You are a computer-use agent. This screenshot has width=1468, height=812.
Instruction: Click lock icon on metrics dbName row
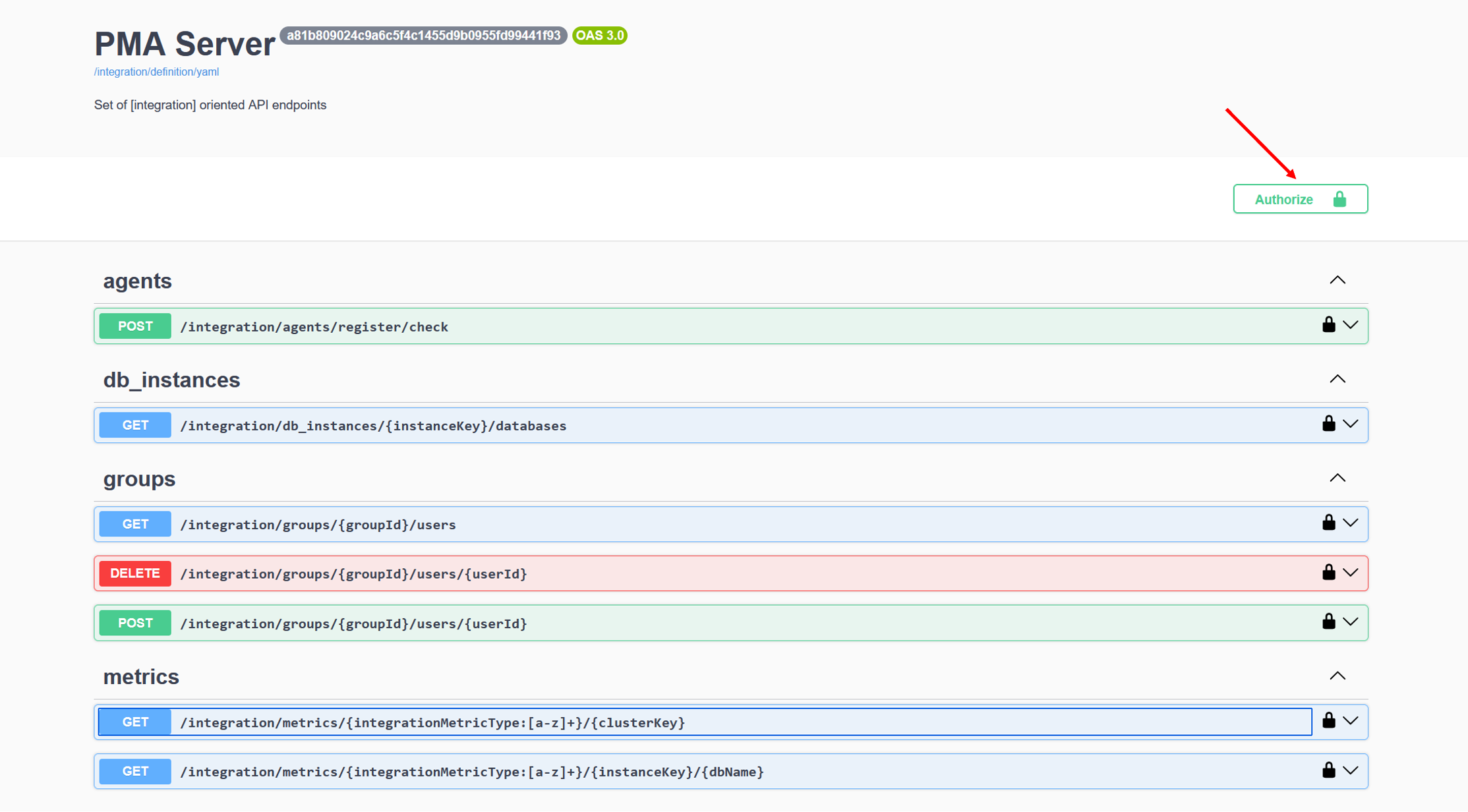pos(1328,770)
